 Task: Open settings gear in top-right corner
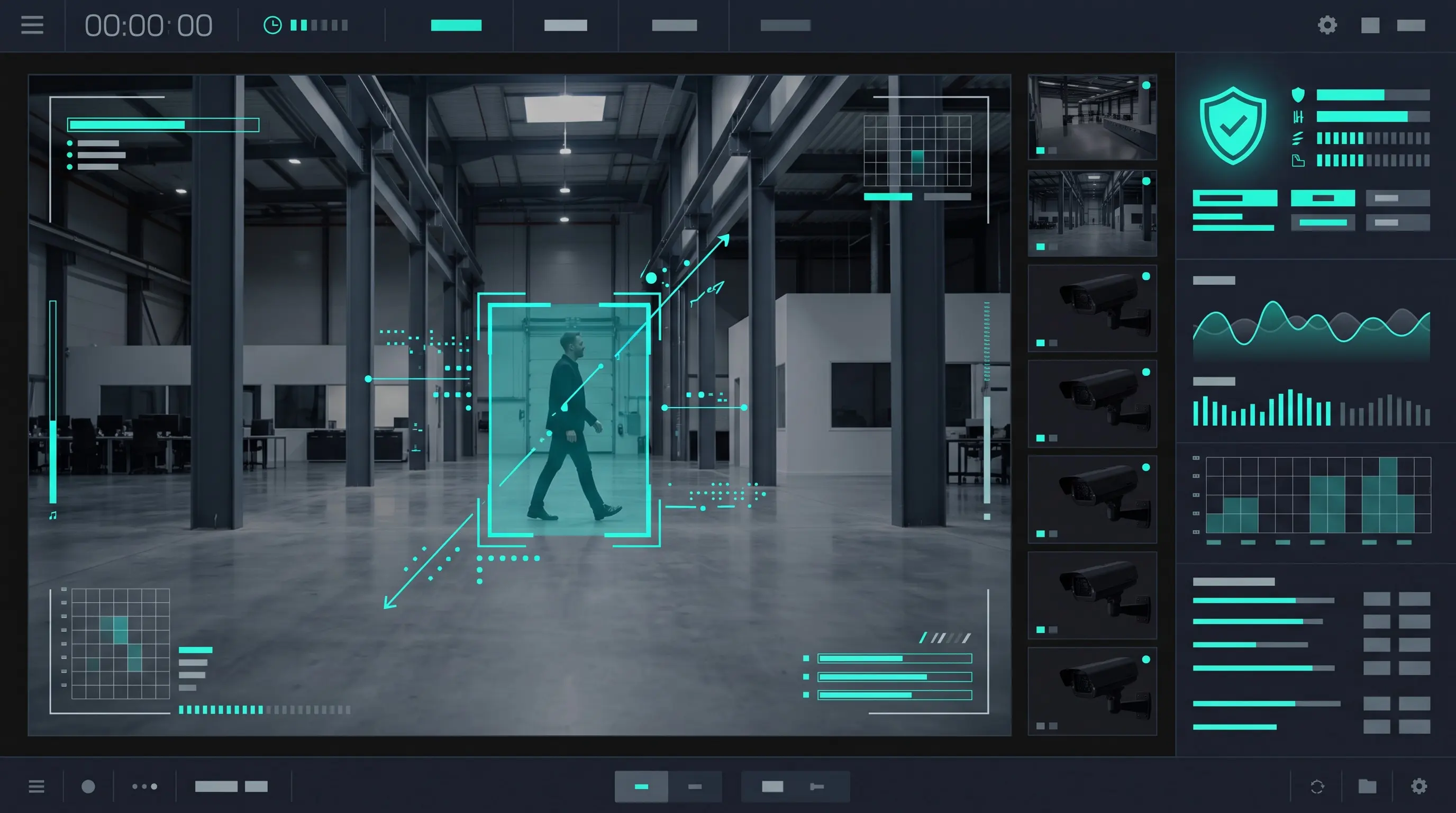click(x=1327, y=25)
